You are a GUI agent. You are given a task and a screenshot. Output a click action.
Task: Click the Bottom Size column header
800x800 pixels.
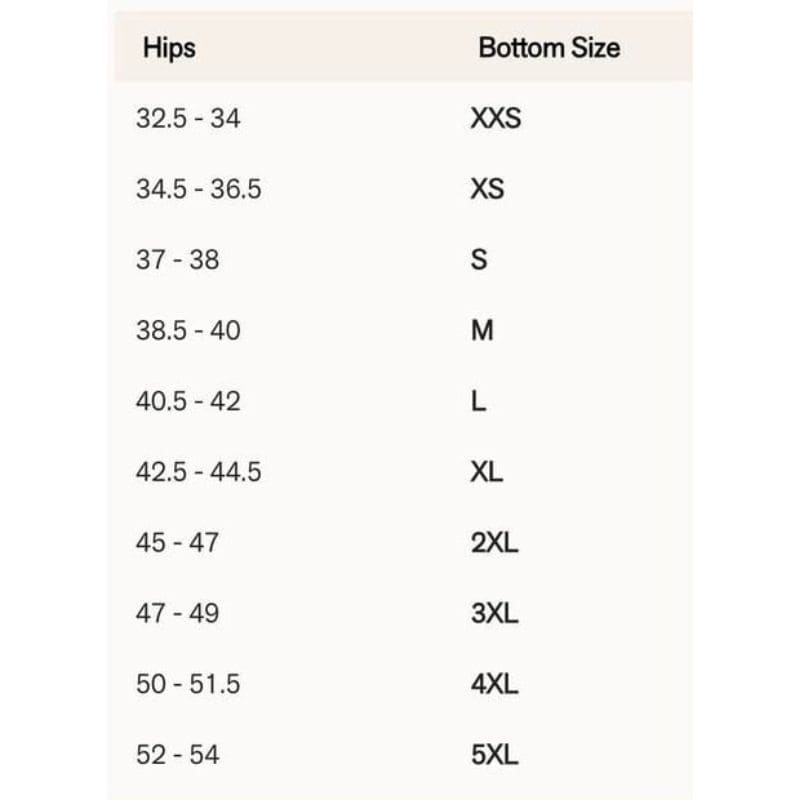pos(549,47)
